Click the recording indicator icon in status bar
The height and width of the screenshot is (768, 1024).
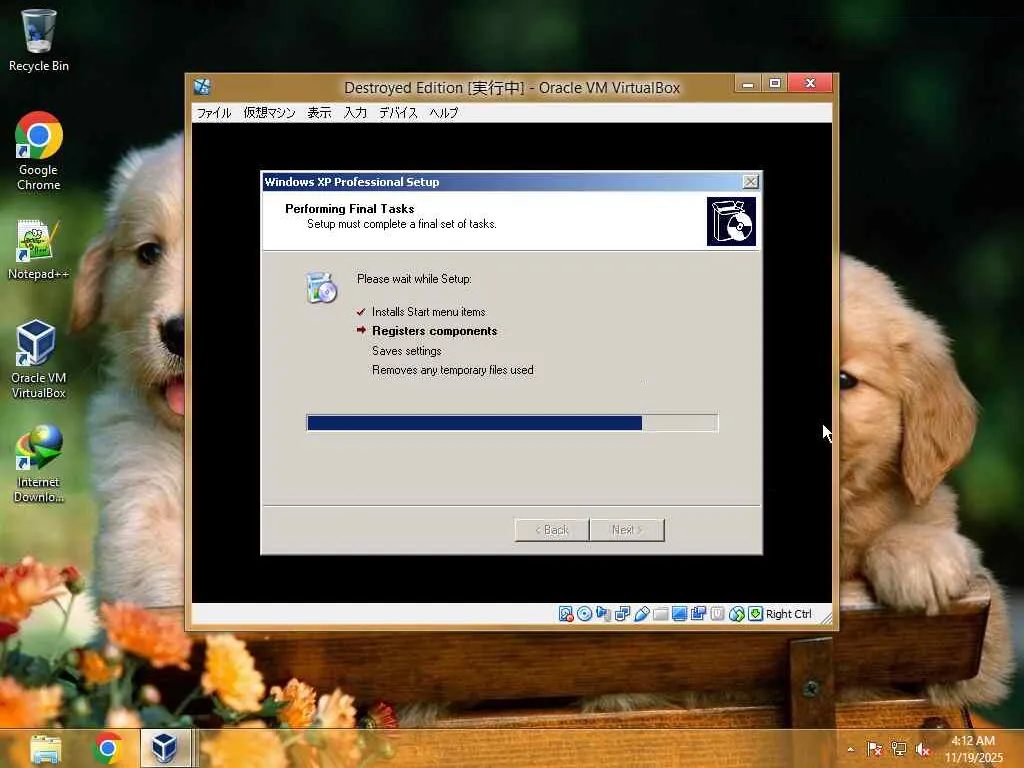698,614
